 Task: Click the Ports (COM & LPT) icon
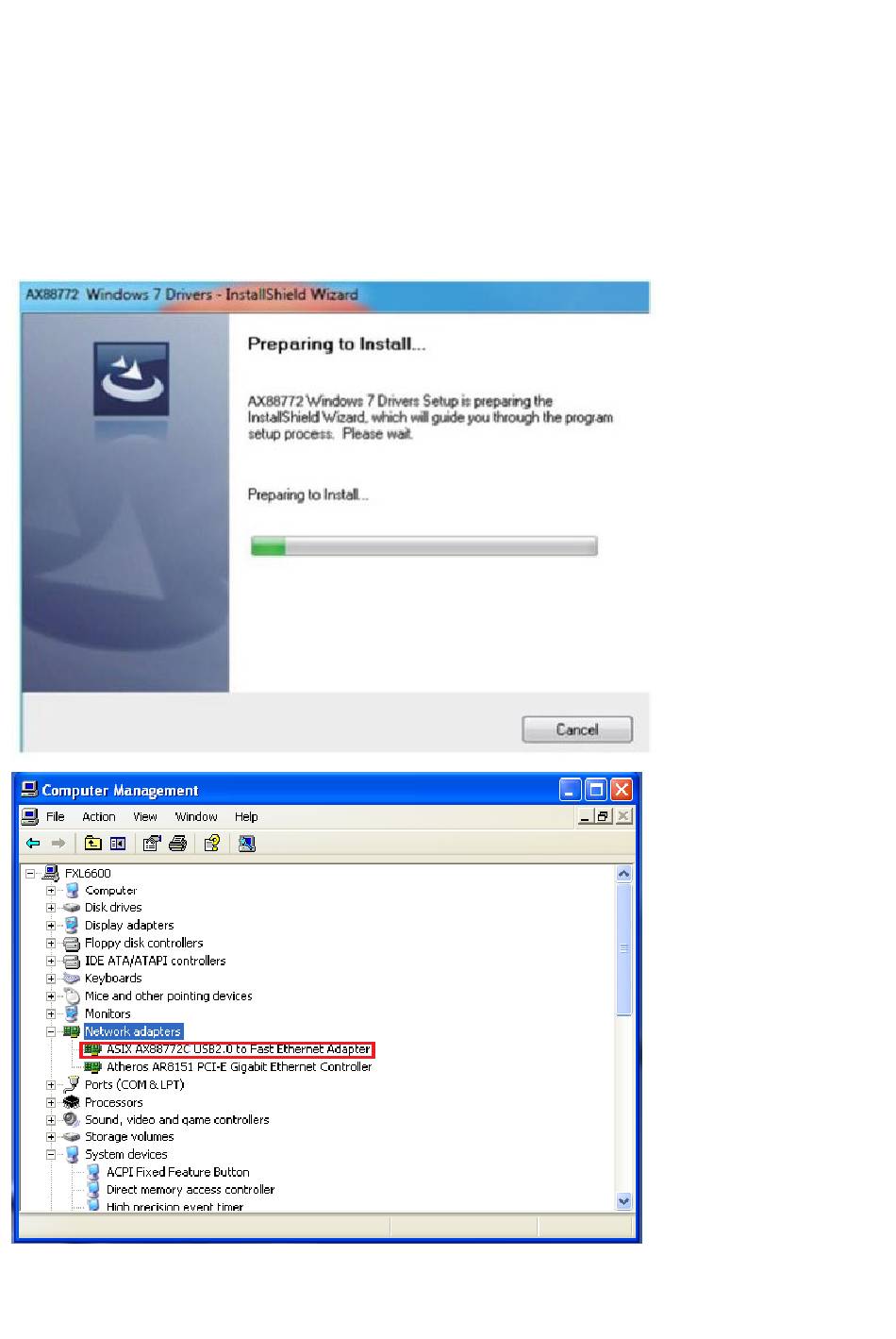[x=72, y=1085]
